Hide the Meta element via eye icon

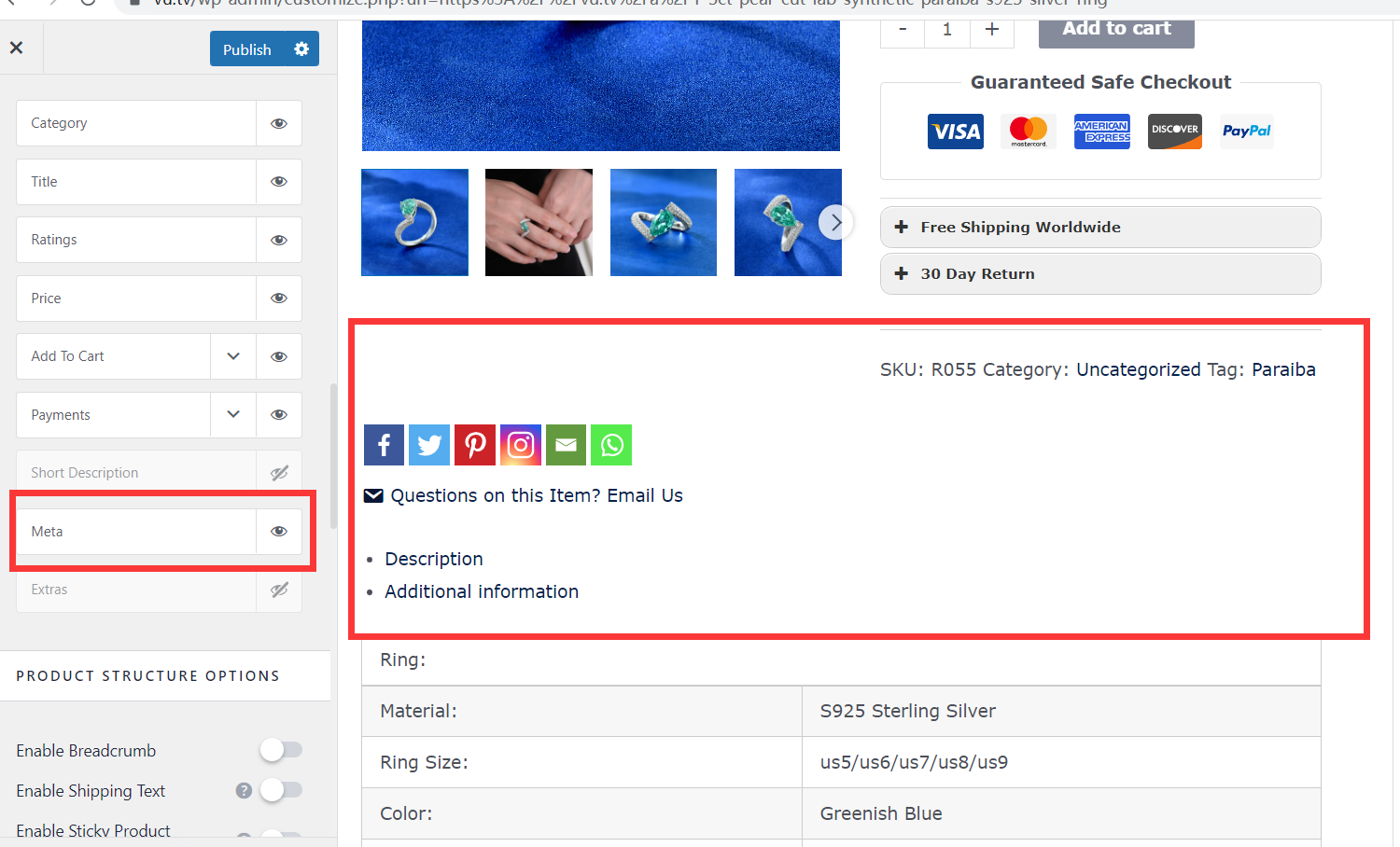(x=279, y=532)
